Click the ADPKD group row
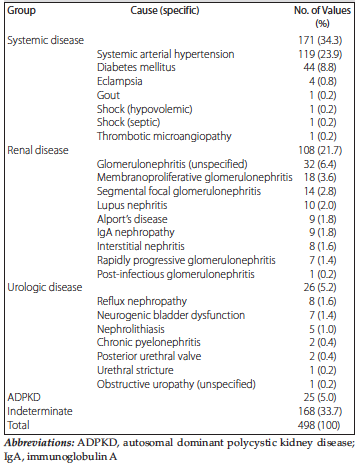This screenshot has height=470, width=360. [x=180, y=397]
